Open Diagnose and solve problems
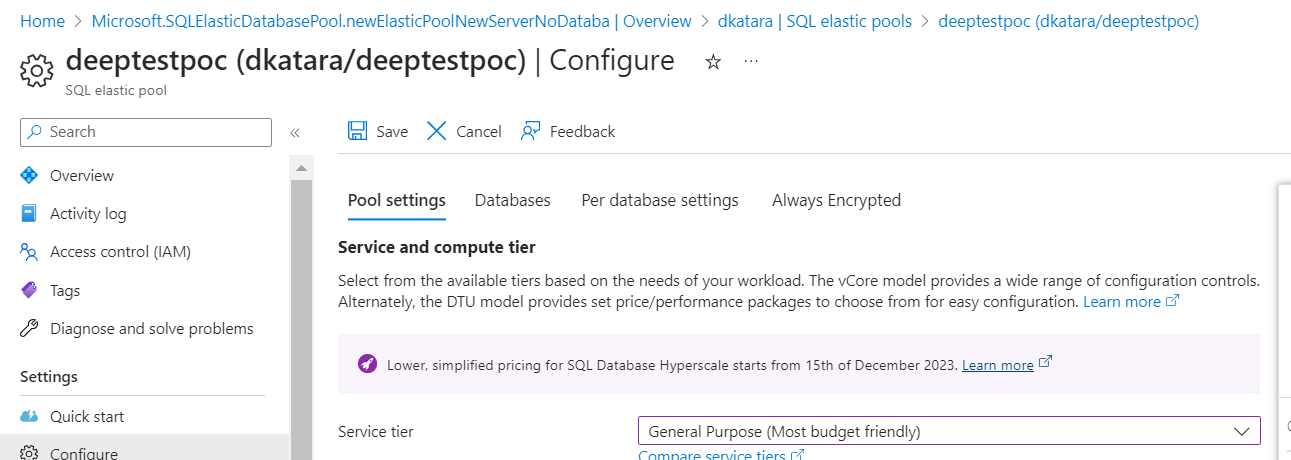The width and height of the screenshot is (1291, 460). click(x=152, y=328)
